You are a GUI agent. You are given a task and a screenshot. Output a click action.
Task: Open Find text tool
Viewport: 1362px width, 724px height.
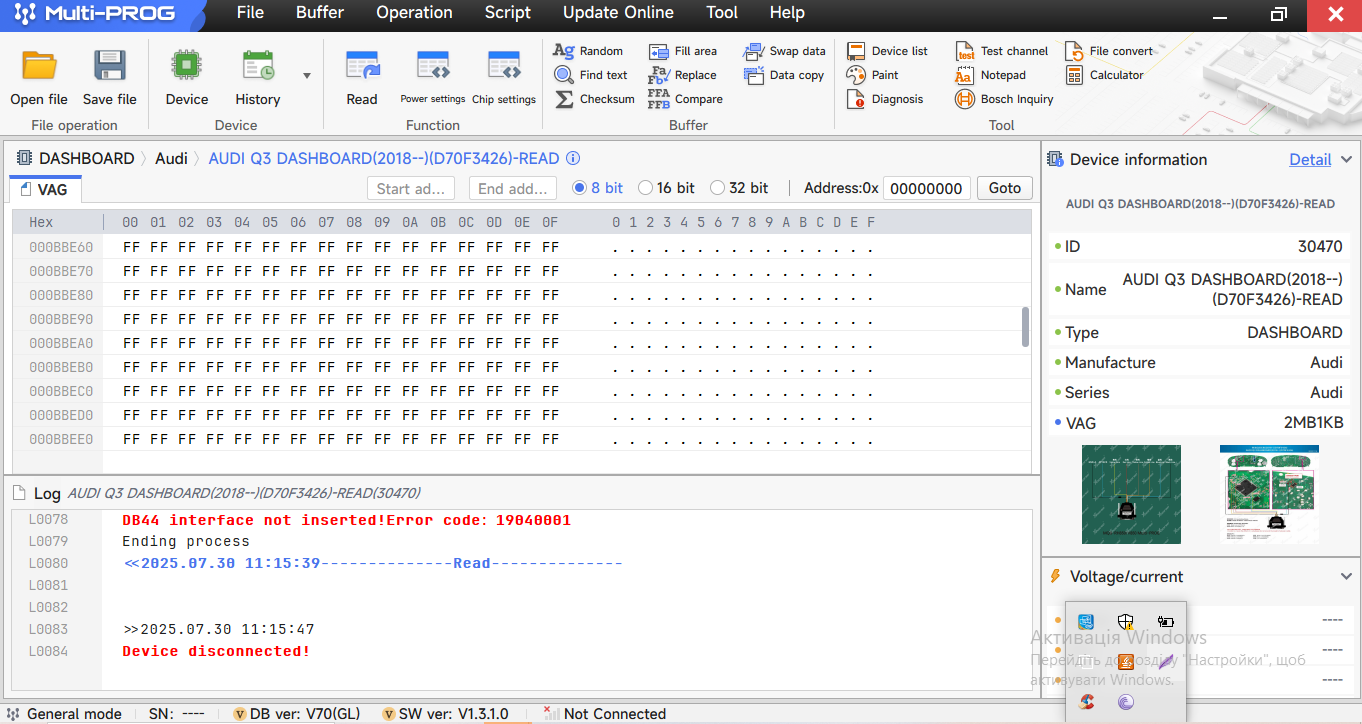pyautogui.click(x=591, y=75)
